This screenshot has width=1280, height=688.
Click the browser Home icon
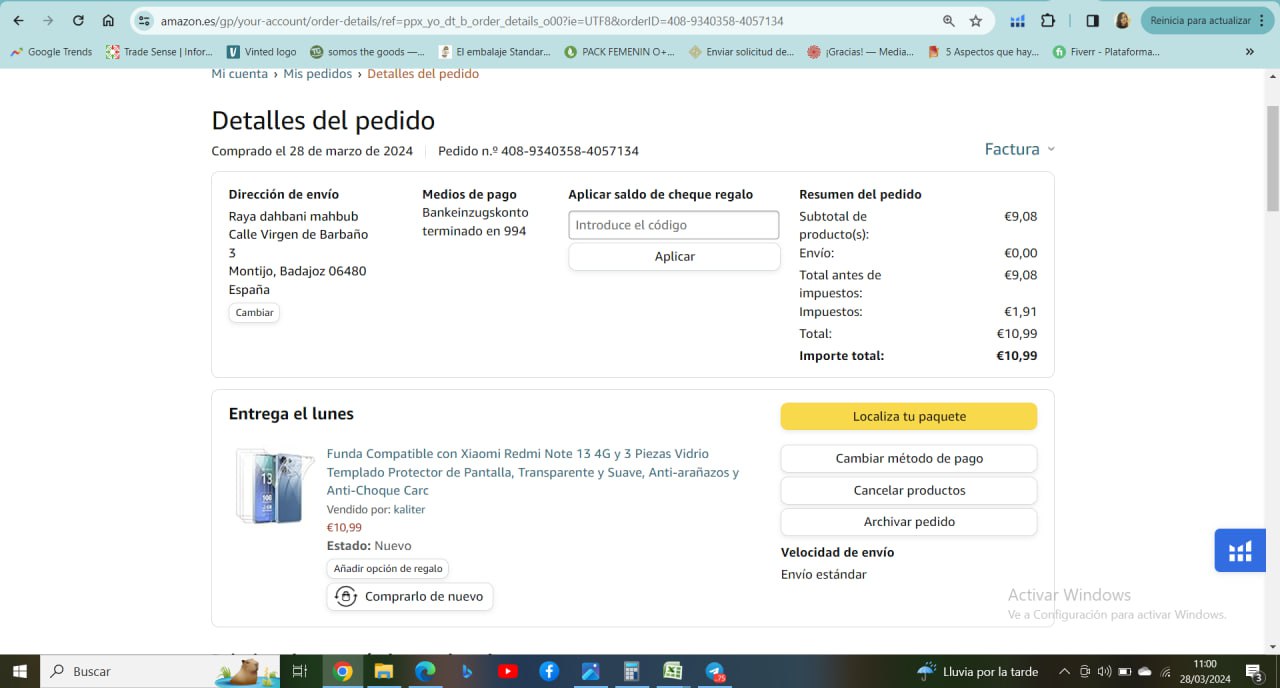click(x=108, y=21)
